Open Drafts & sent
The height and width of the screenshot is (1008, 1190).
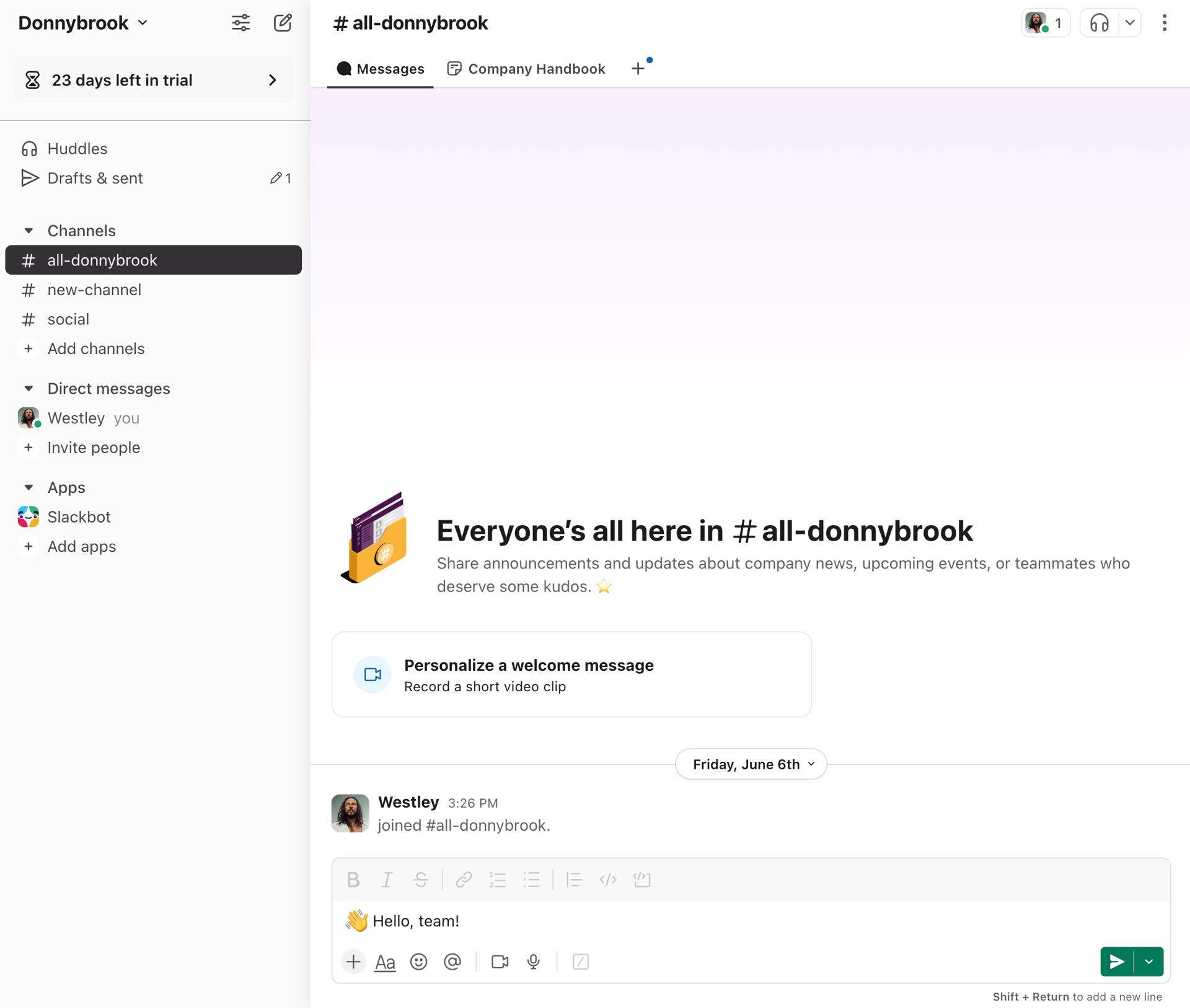[153, 178]
